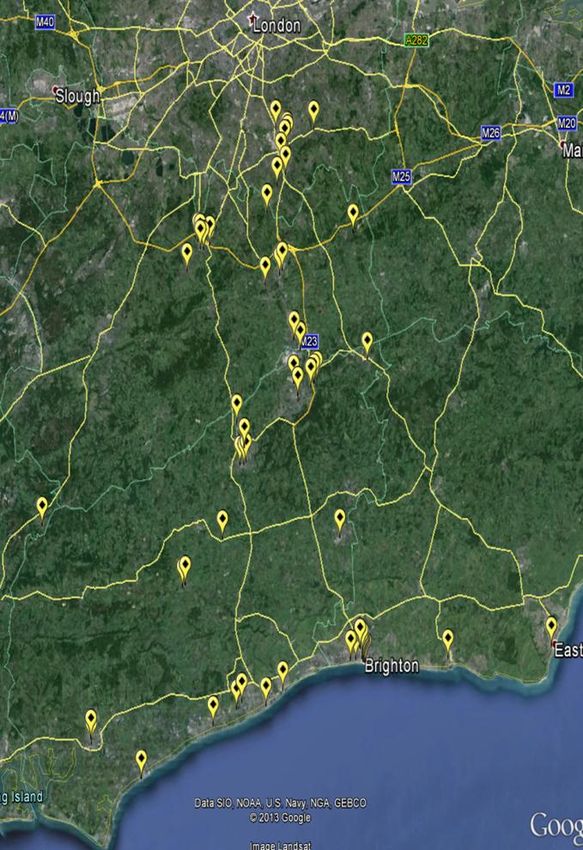Click the 2013 Google copyright text
The width and height of the screenshot is (583, 850).
[280, 818]
